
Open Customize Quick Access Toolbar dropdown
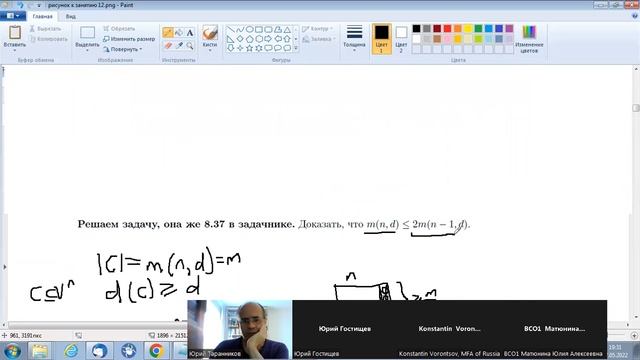point(39,6)
